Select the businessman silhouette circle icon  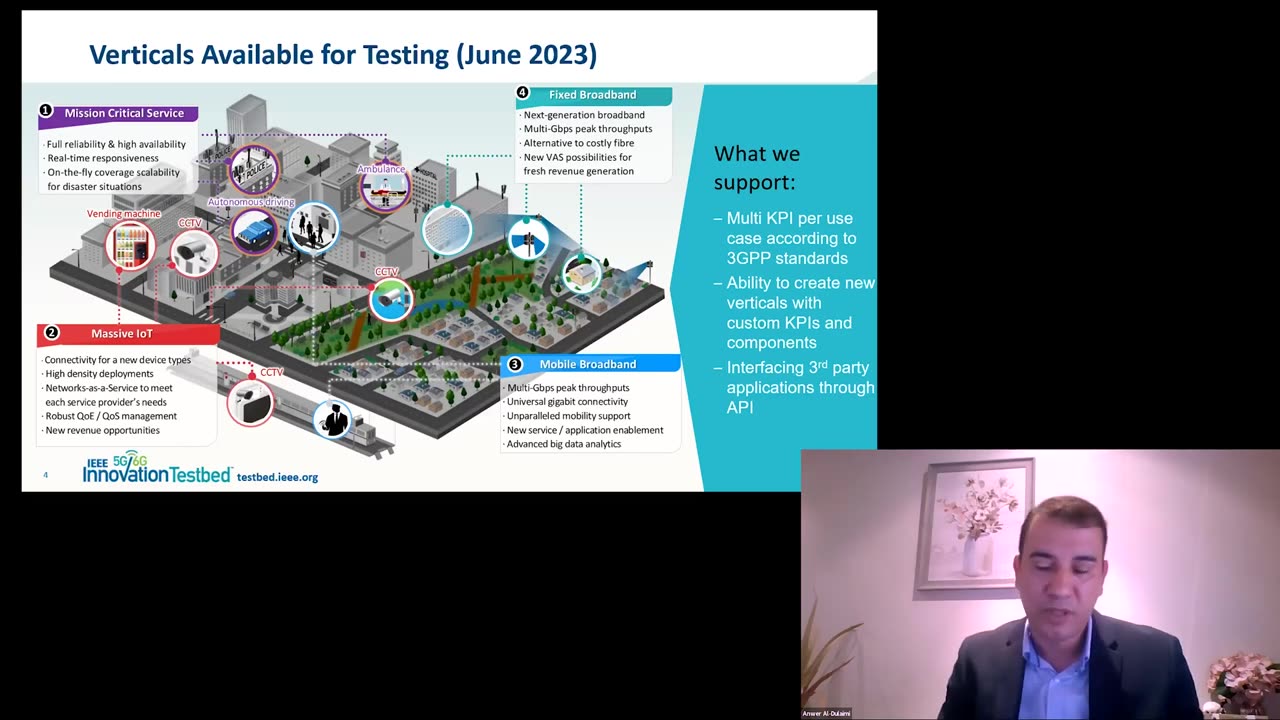[x=332, y=419]
